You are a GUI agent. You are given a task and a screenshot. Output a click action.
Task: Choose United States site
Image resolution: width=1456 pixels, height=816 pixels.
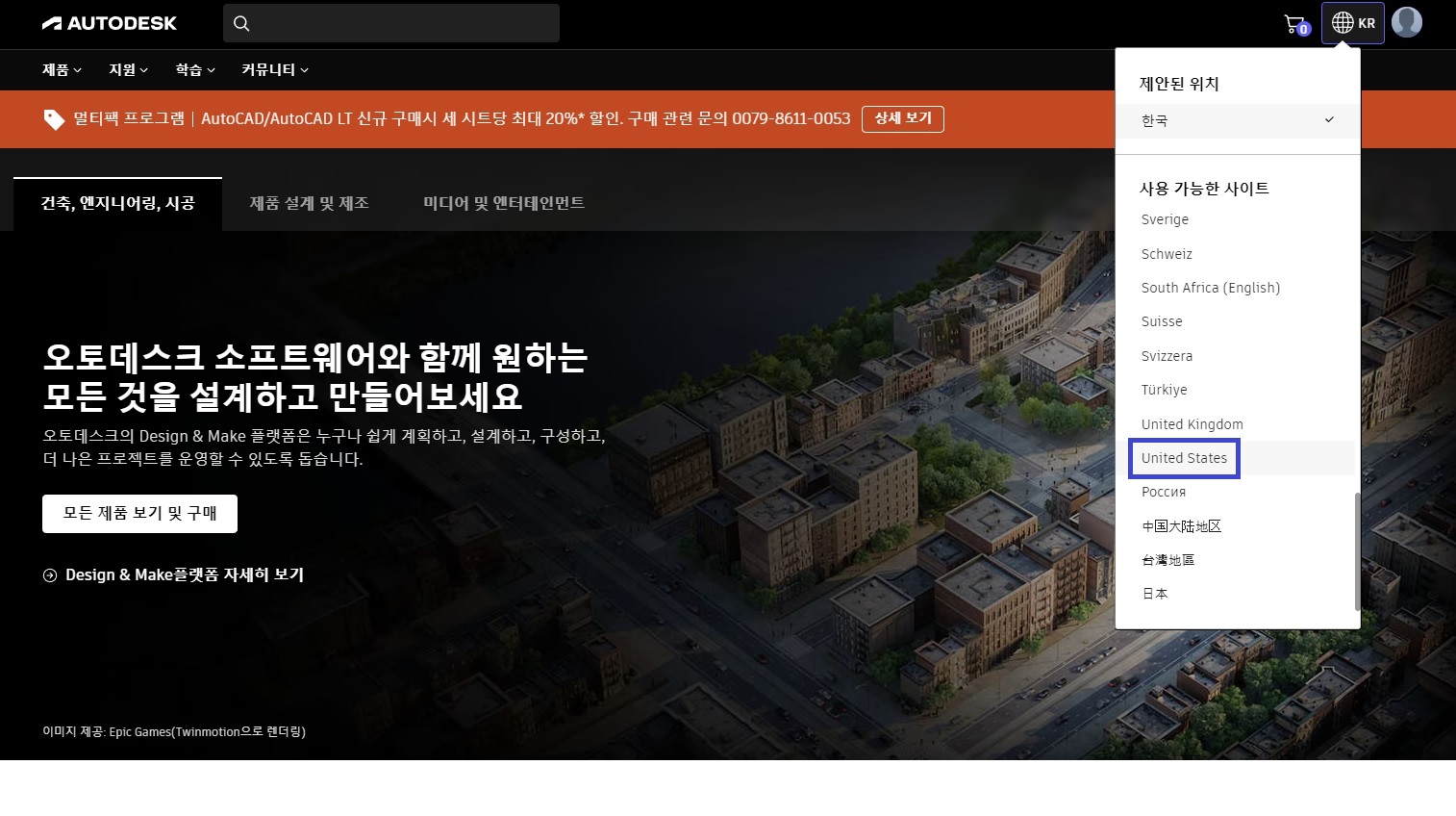point(1184,458)
